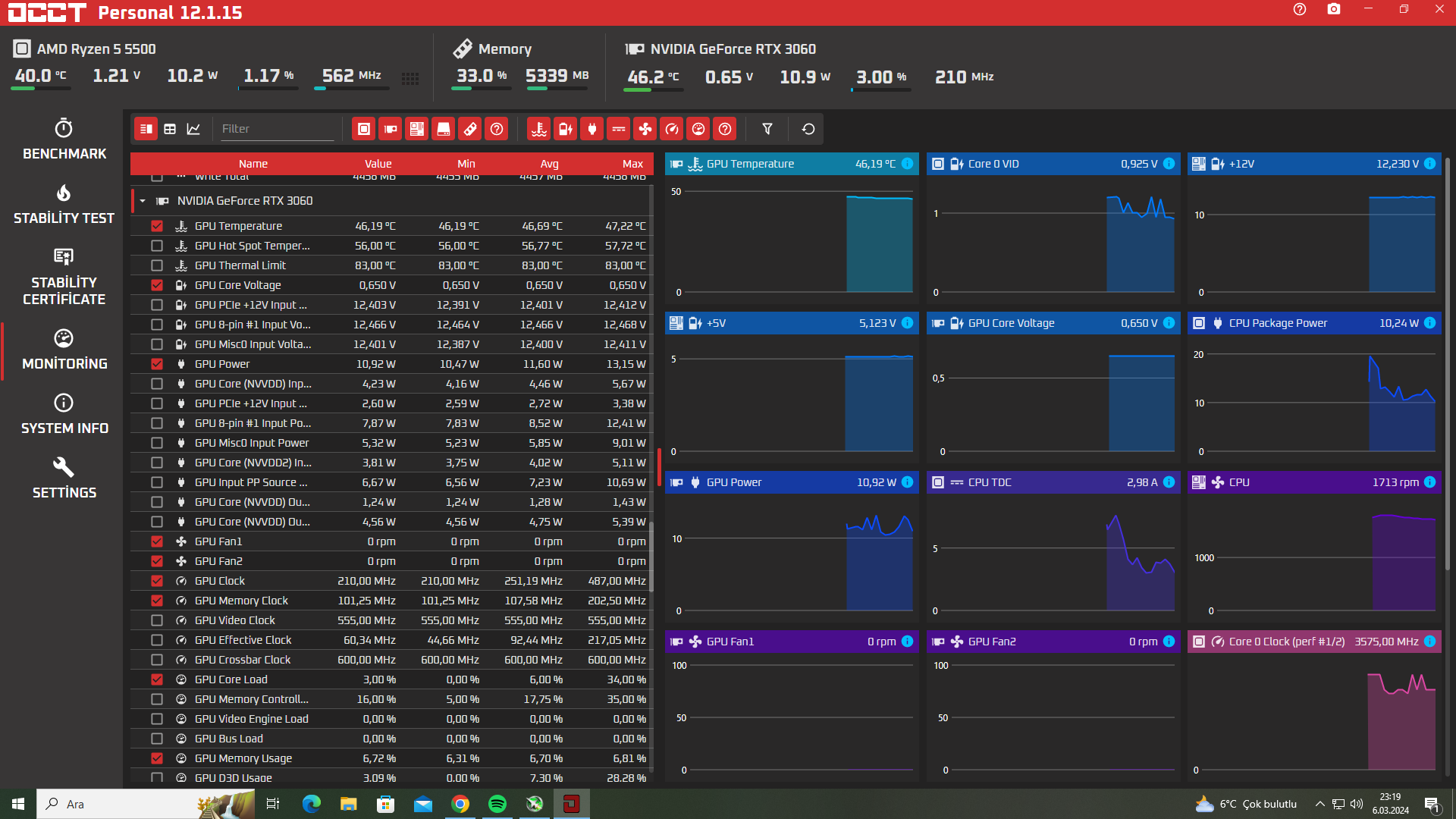This screenshot has width=1456, height=819.
Task: Toggle unknown hardware filter (first question mark)
Action: pyautogui.click(x=497, y=129)
